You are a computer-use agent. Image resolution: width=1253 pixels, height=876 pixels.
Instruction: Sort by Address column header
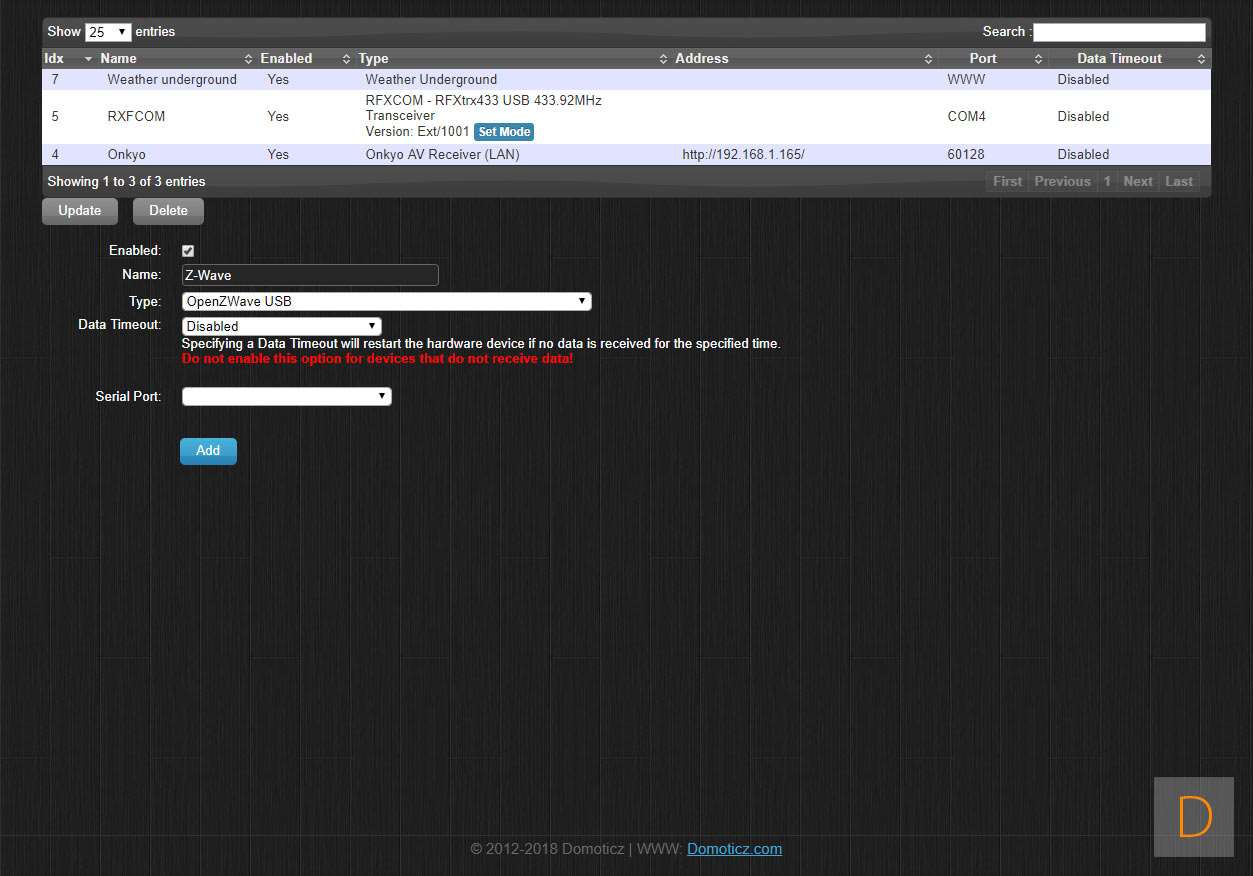(x=701, y=59)
